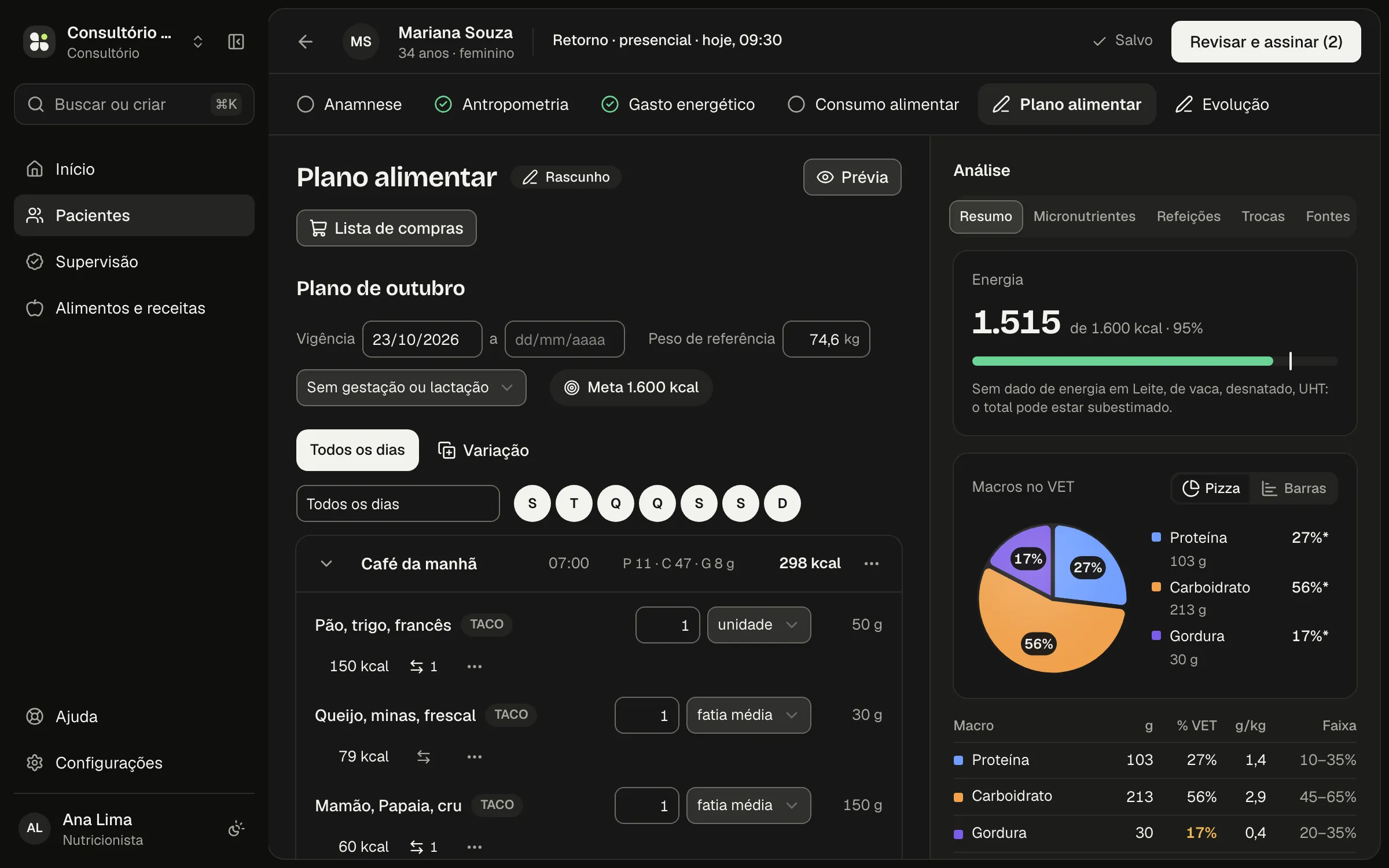Screen dimensions: 1389x868
Task: Click the Rascunho status badge
Action: [x=566, y=177]
